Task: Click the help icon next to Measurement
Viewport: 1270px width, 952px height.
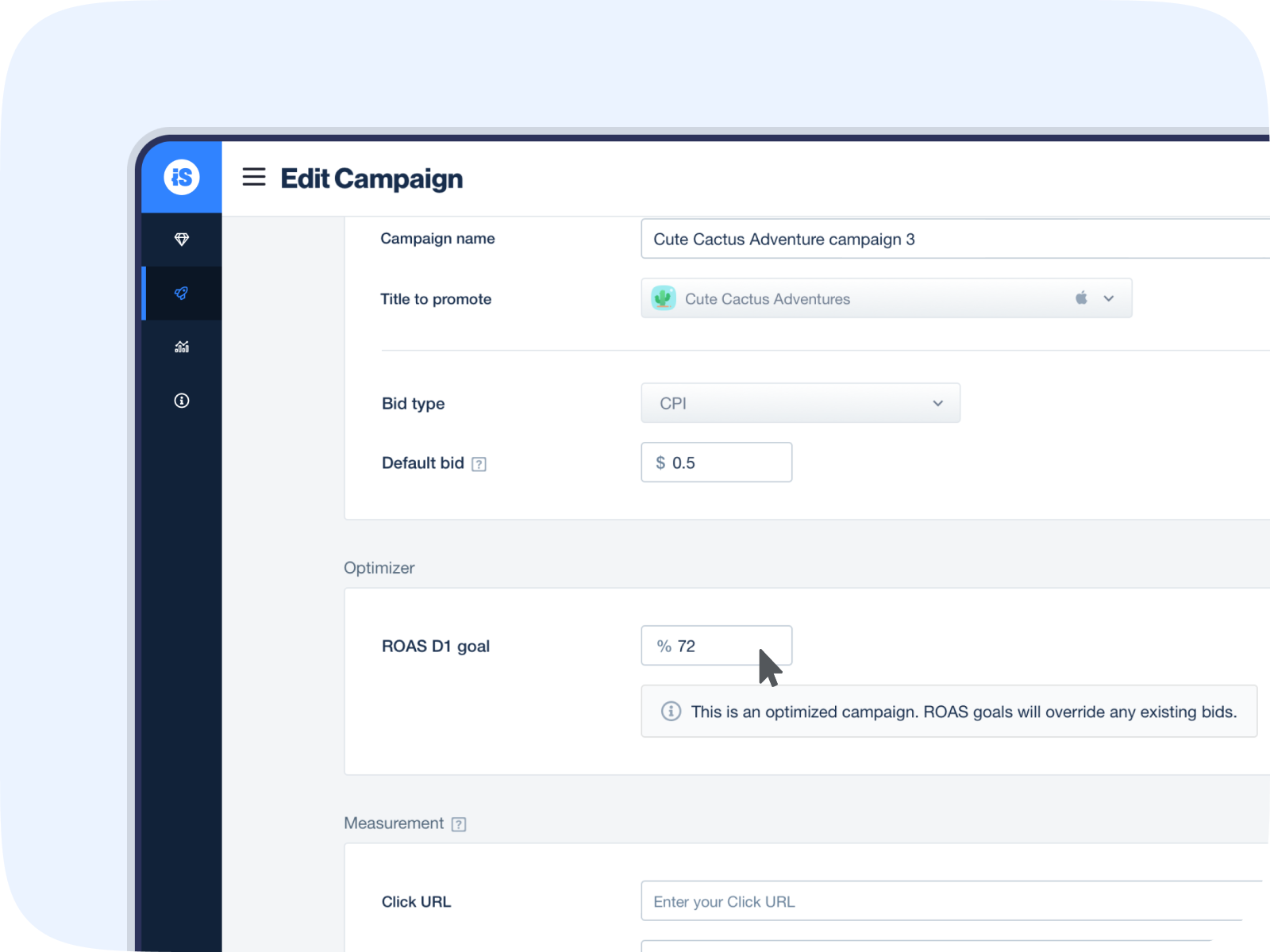Action: click(x=459, y=824)
